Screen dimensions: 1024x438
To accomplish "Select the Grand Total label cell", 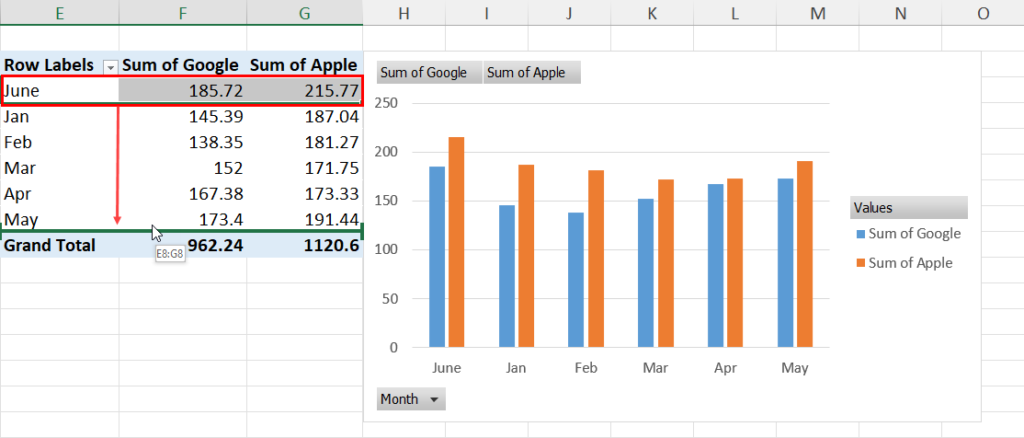I will click(59, 245).
